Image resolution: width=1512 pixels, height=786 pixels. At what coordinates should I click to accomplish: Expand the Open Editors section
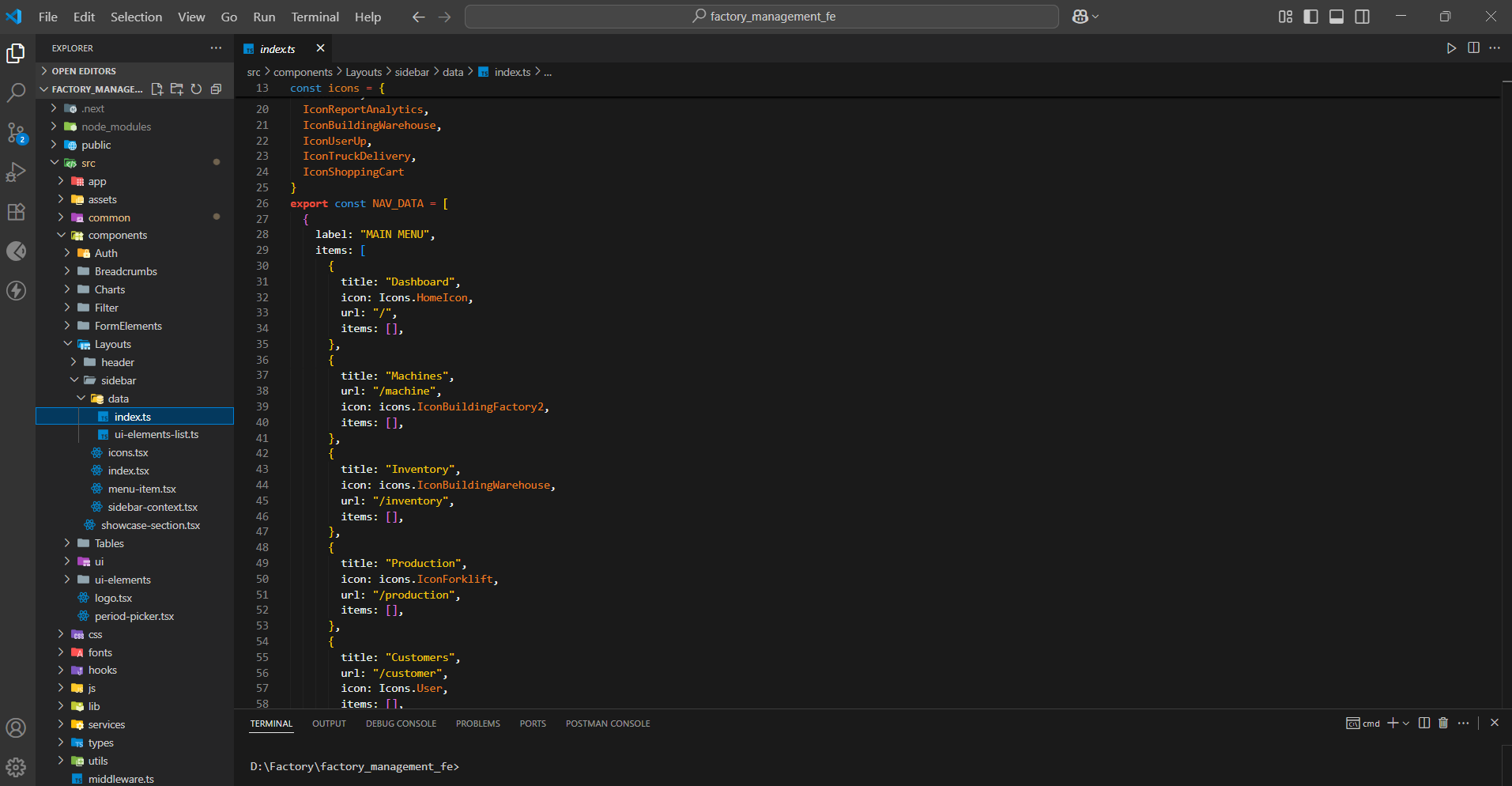[84, 71]
